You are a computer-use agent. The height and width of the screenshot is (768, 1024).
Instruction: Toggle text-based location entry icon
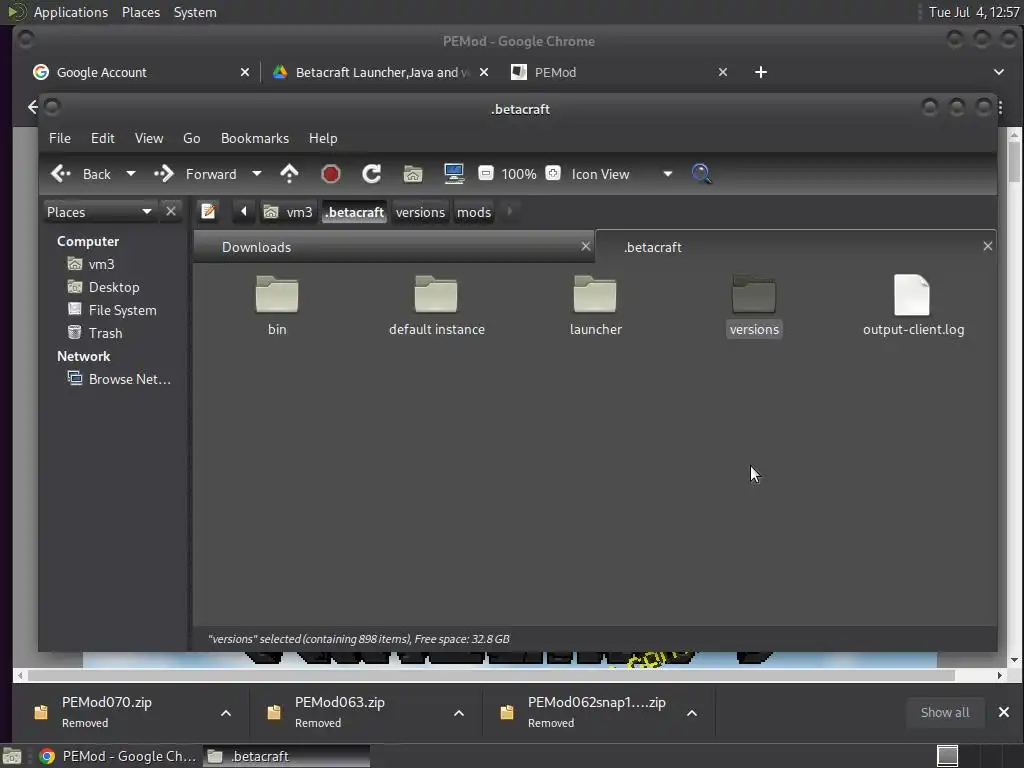tap(209, 212)
